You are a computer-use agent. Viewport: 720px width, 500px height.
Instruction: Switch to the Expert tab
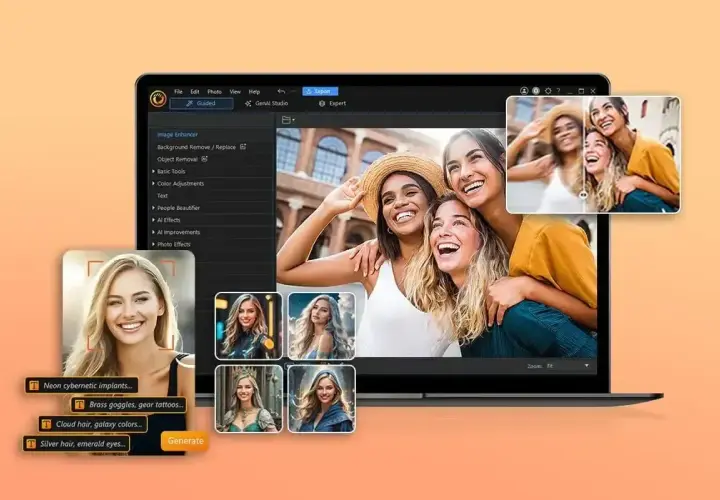(x=332, y=103)
